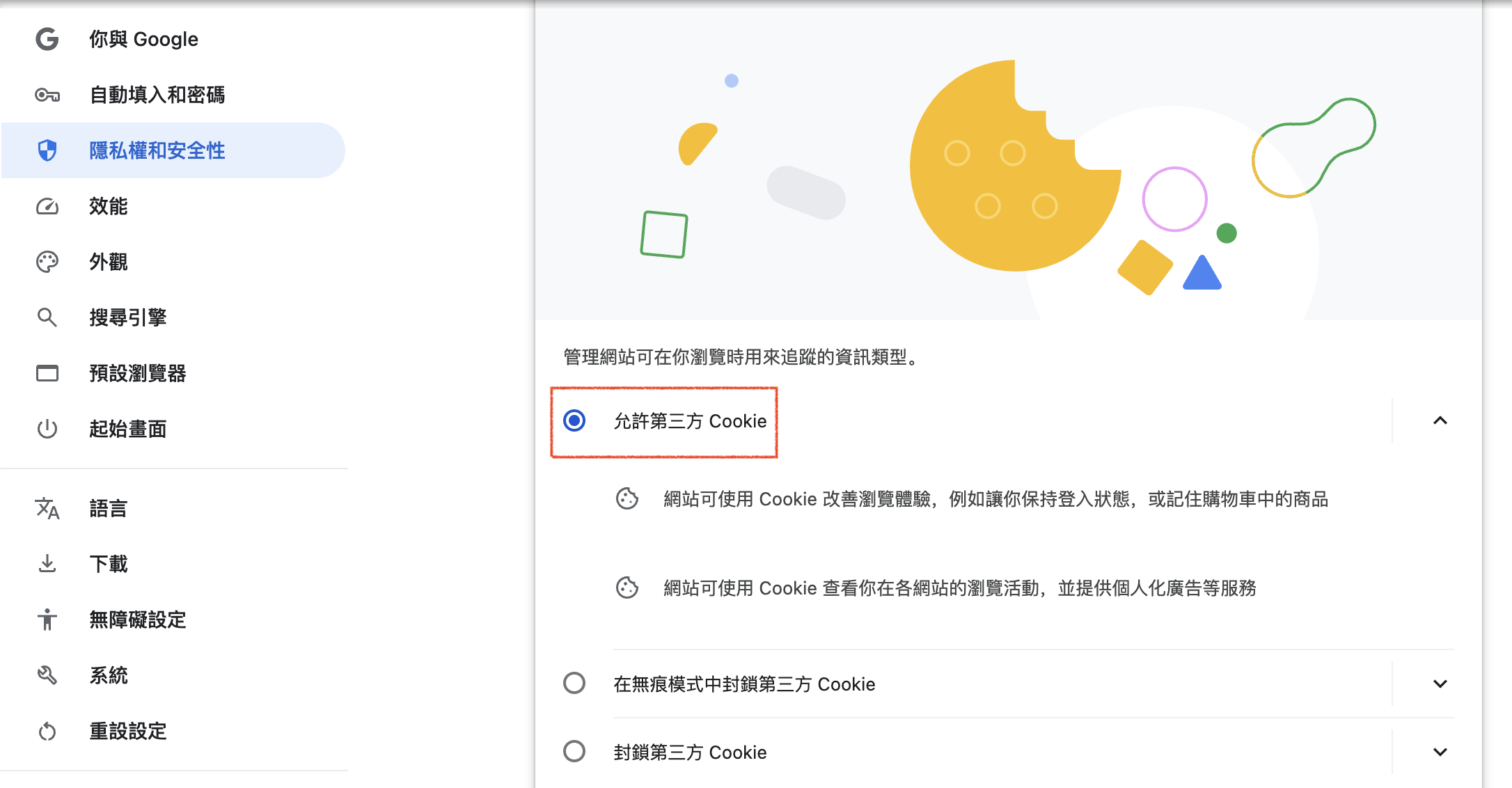Image resolution: width=1512 pixels, height=788 pixels.
Task: Open the 無障礙設定 settings section
Action: (x=138, y=620)
